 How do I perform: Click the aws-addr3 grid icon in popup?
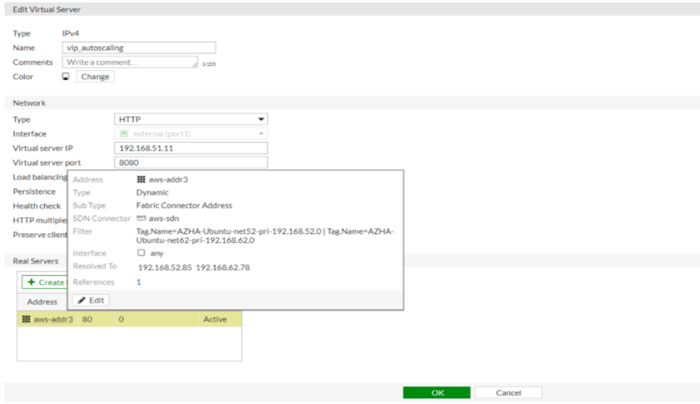(141, 179)
